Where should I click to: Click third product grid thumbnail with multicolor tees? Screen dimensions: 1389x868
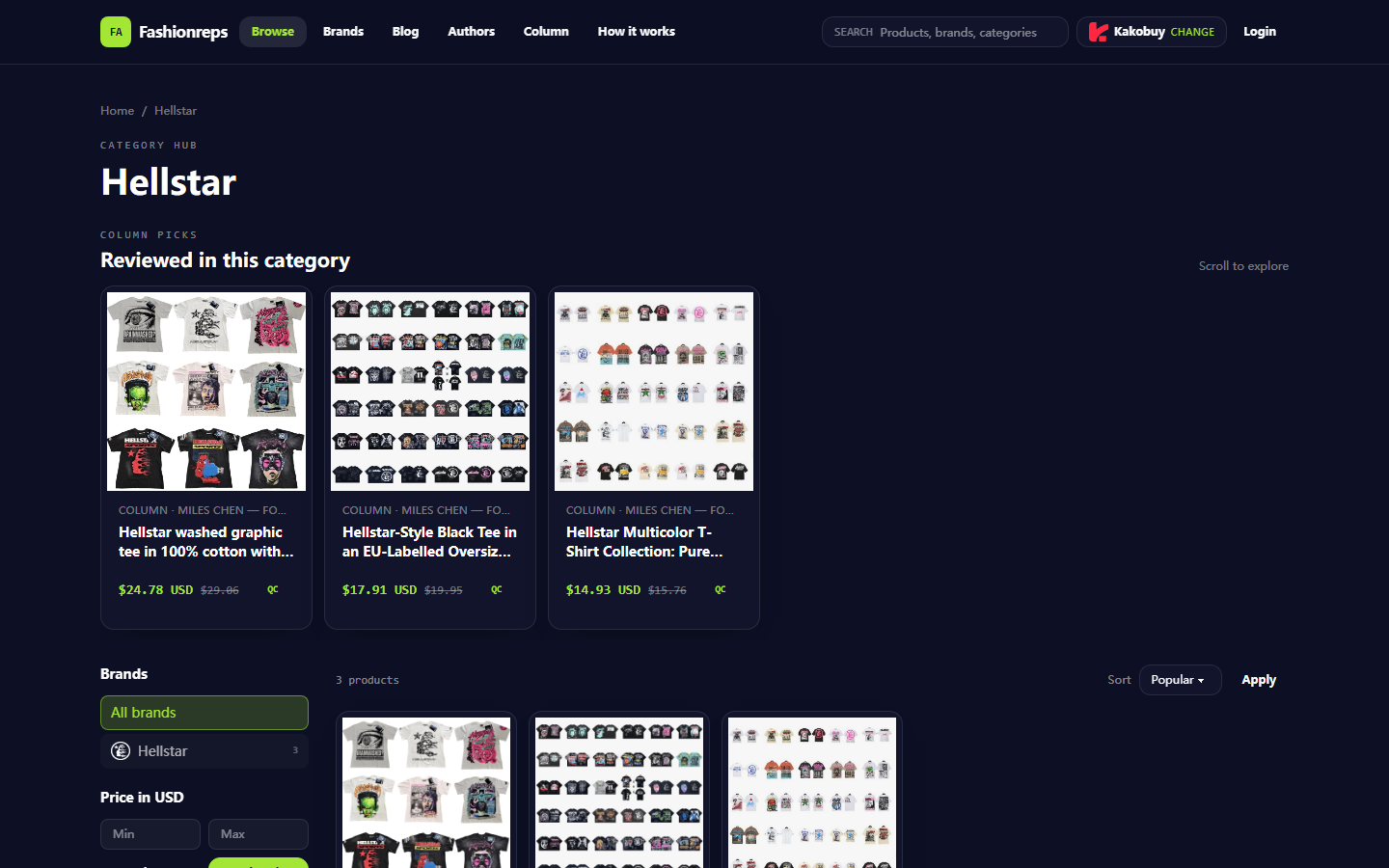(812, 793)
